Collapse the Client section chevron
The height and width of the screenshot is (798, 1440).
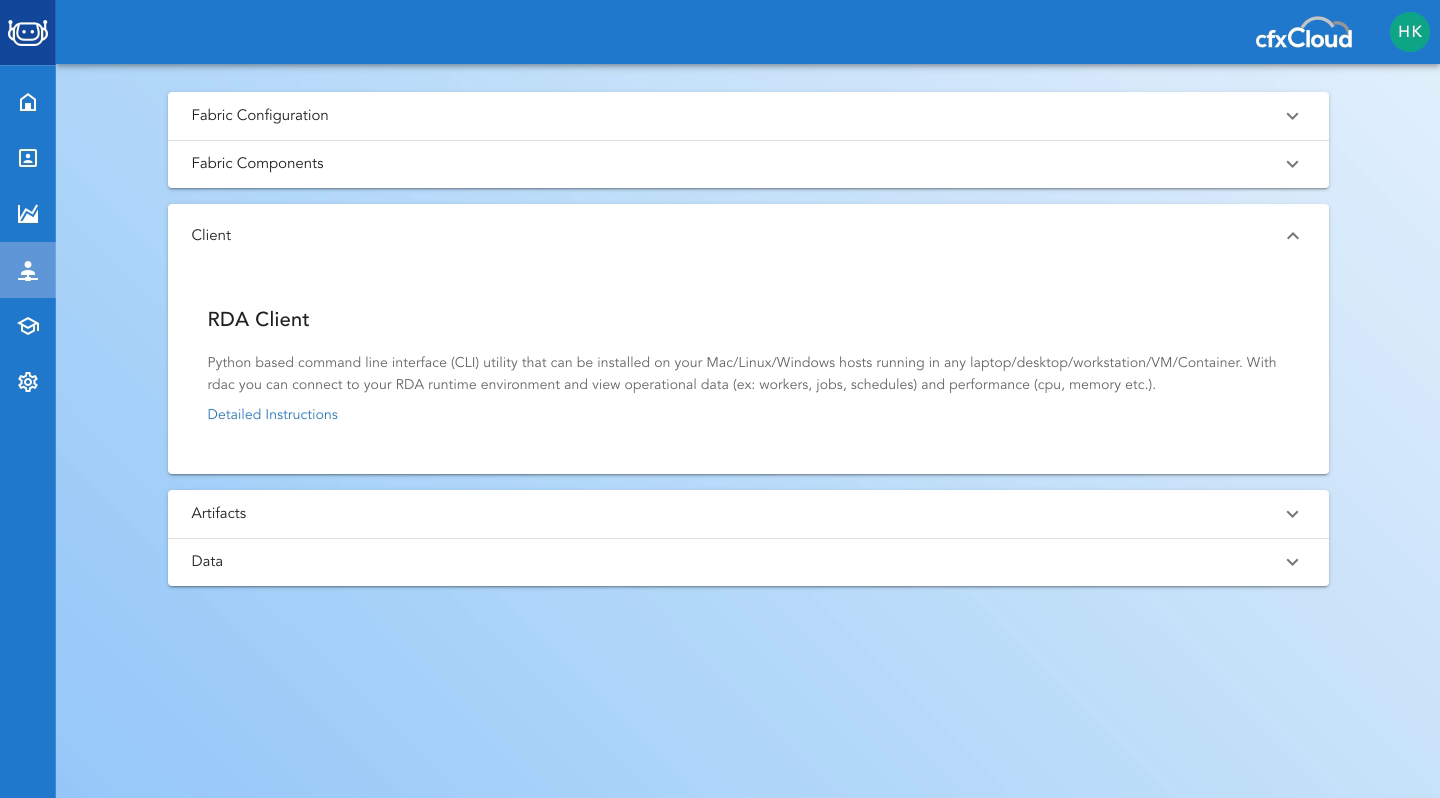[1292, 236]
